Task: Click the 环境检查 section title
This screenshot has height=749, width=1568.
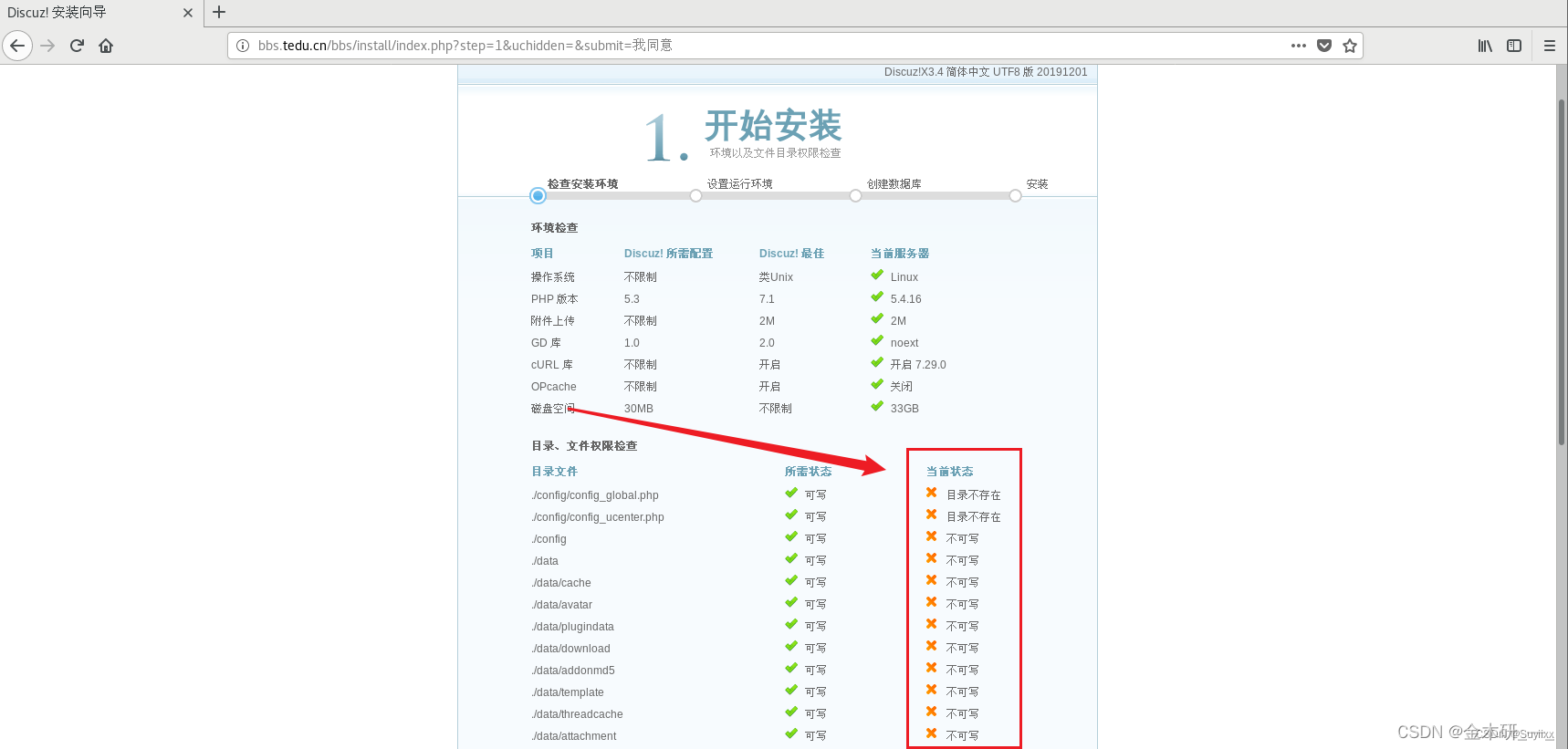Action: click(x=555, y=228)
